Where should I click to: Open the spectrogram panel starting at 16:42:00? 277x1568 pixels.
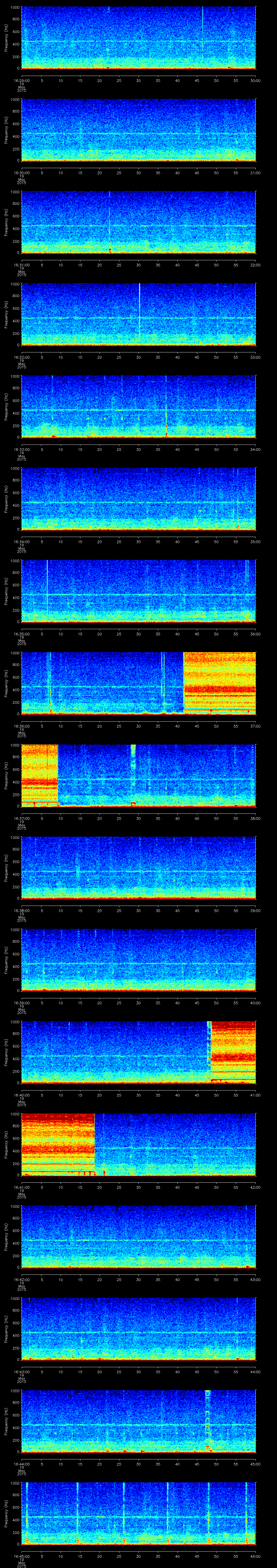pyautogui.click(x=138, y=1237)
